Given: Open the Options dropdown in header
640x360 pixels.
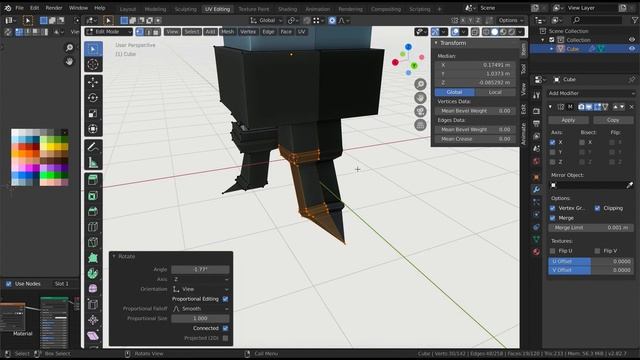Looking at the screenshot, I should (511, 20).
